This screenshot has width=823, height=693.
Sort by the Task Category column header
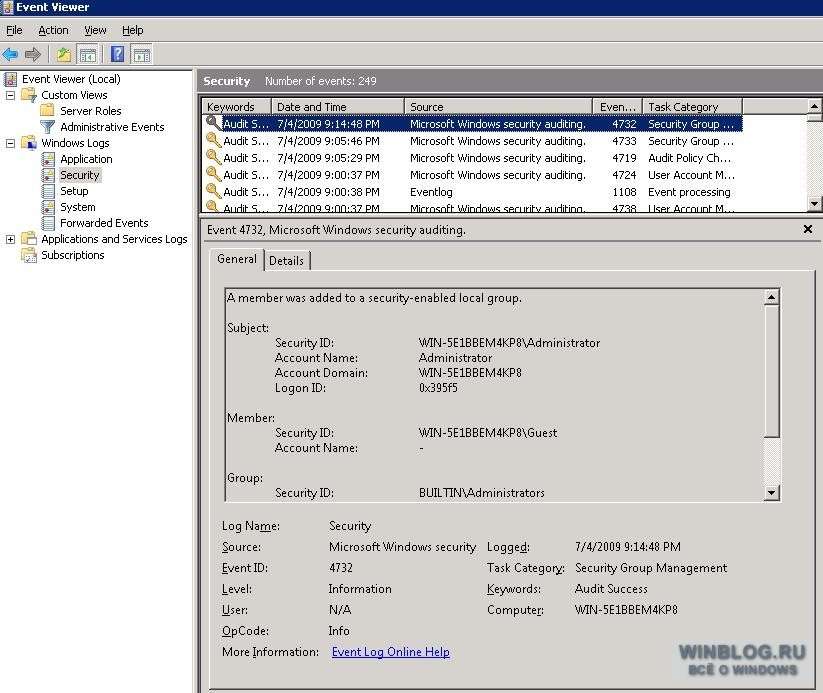[692, 107]
